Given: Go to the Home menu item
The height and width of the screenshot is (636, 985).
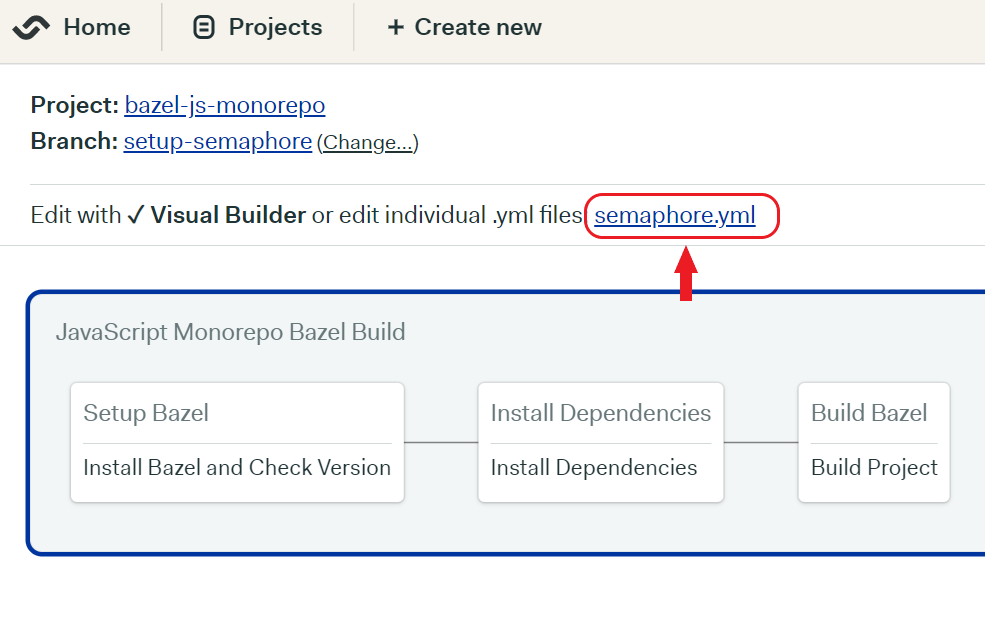Looking at the screenshot, I should [97, 27].
